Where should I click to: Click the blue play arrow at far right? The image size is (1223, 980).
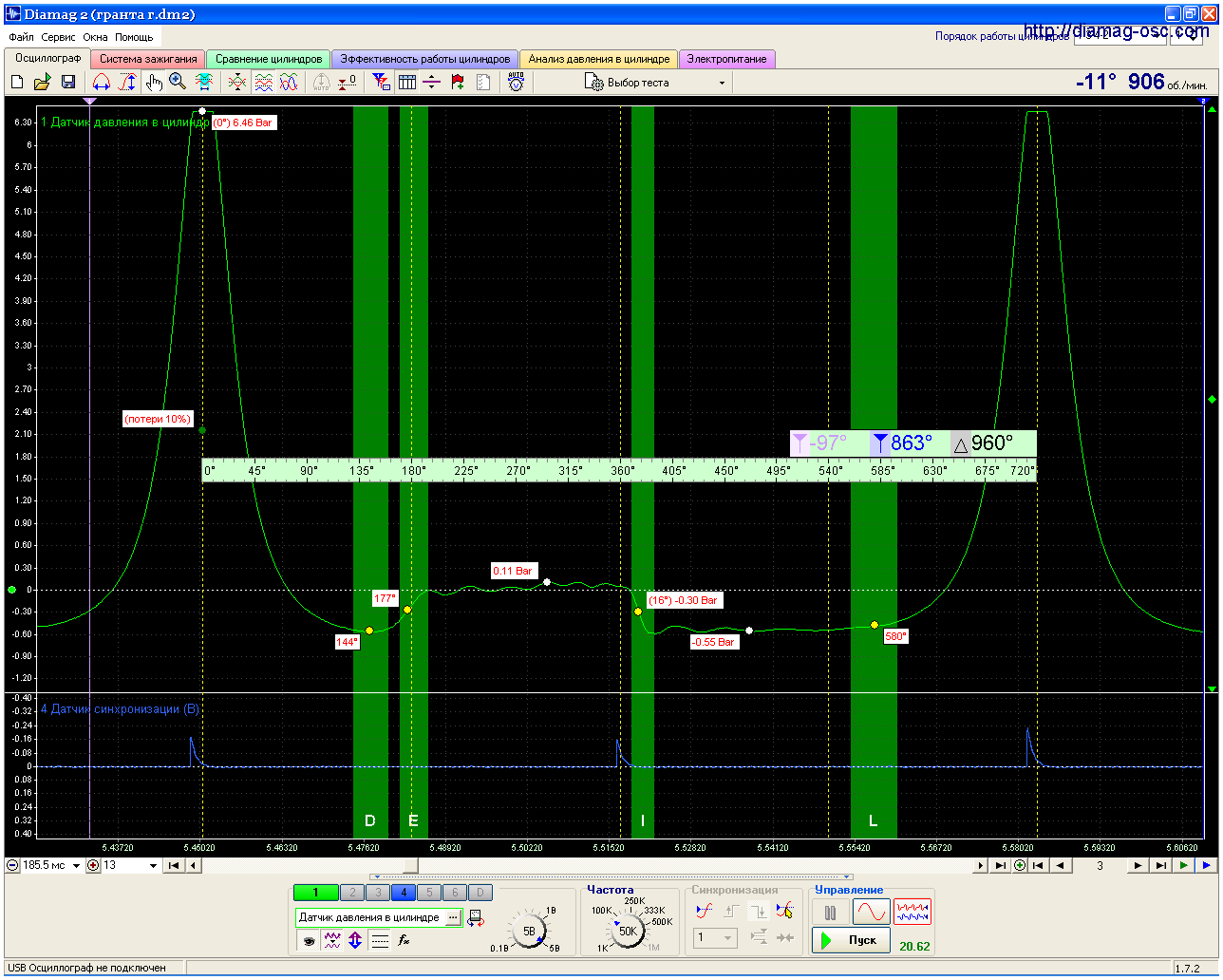[1206, 866]
